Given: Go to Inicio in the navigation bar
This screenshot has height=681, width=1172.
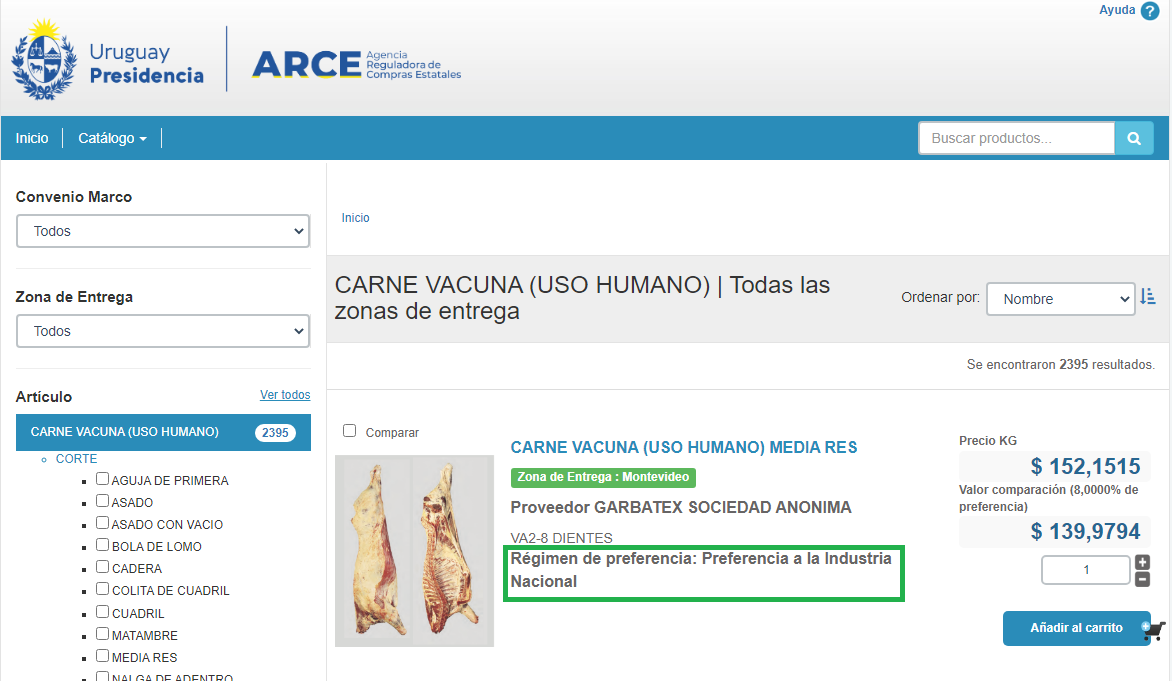Looking at the screenshot, I should click(32, 138).
